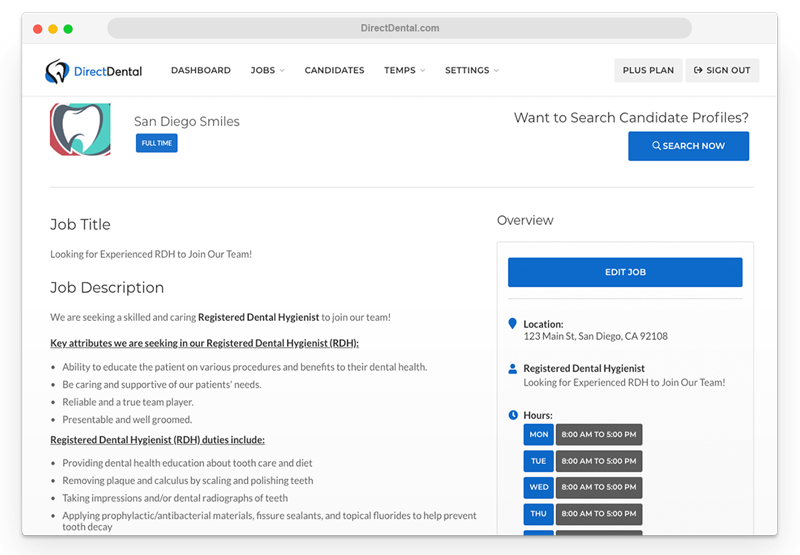Viewport: 800px width, 555px height.
Task: Click the yellow minimize window button
Action: click(x=53, y=29)
